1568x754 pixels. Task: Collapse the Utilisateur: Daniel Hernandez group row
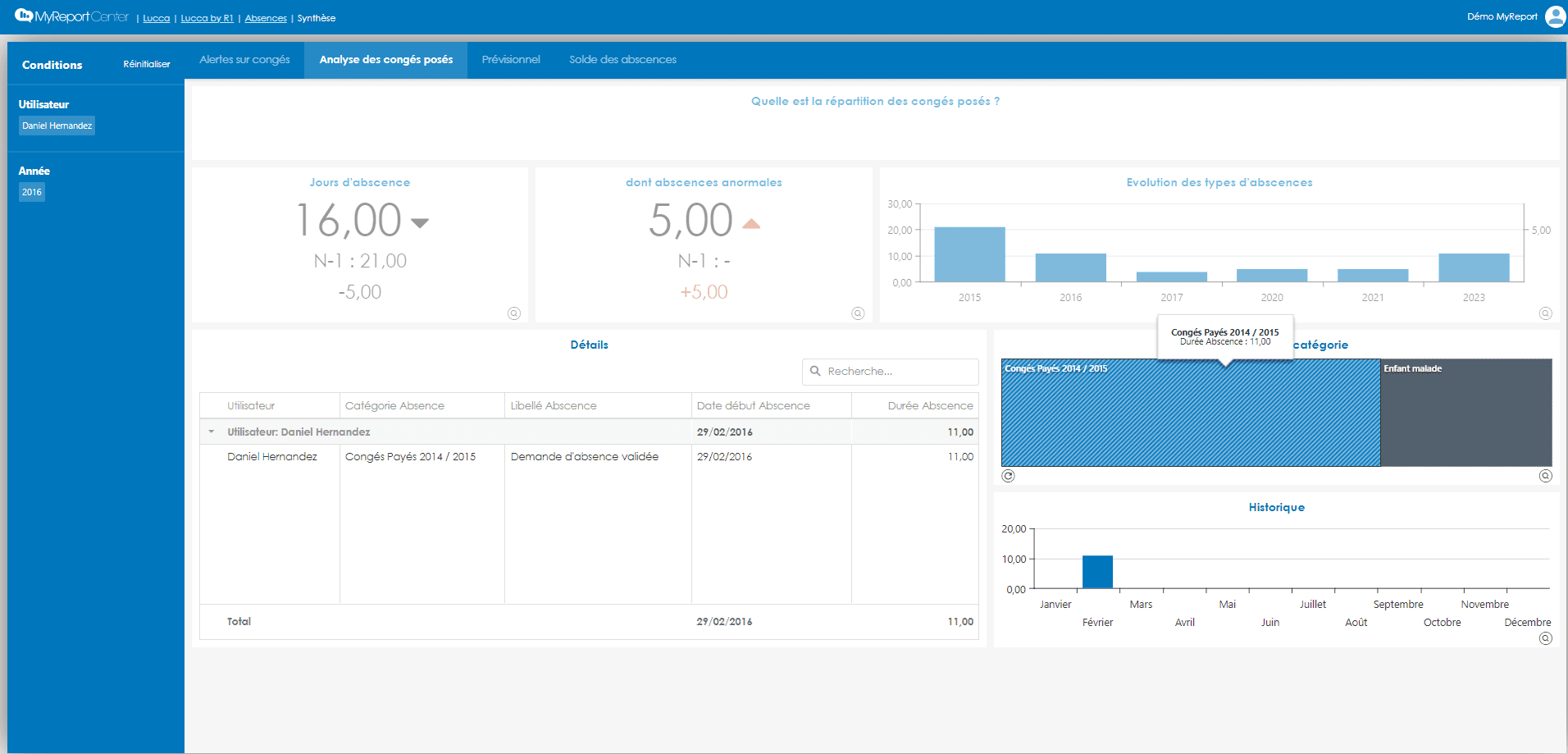212,432
